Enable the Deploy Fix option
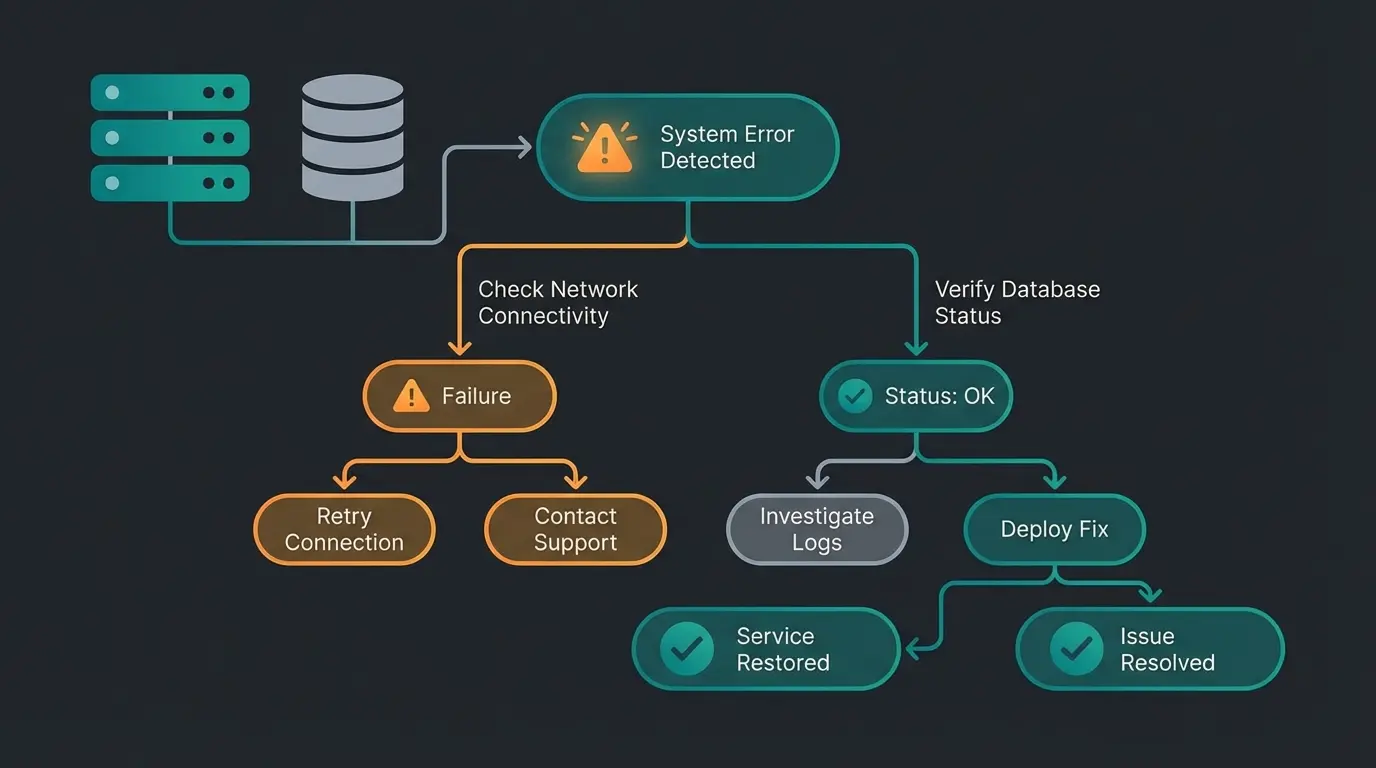The height and width of the screenshot is (768, 1376). tap(1054, 529)
